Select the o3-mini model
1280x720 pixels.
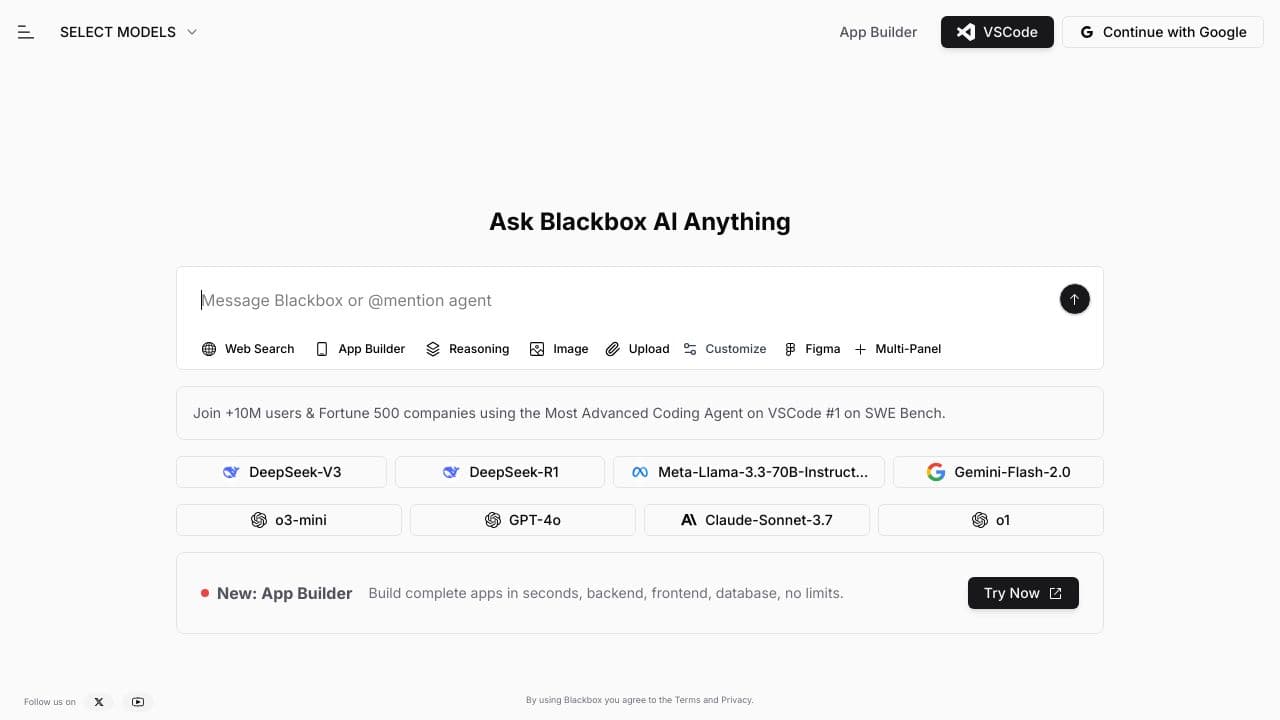pyautogui.click(x=289, y=520)
